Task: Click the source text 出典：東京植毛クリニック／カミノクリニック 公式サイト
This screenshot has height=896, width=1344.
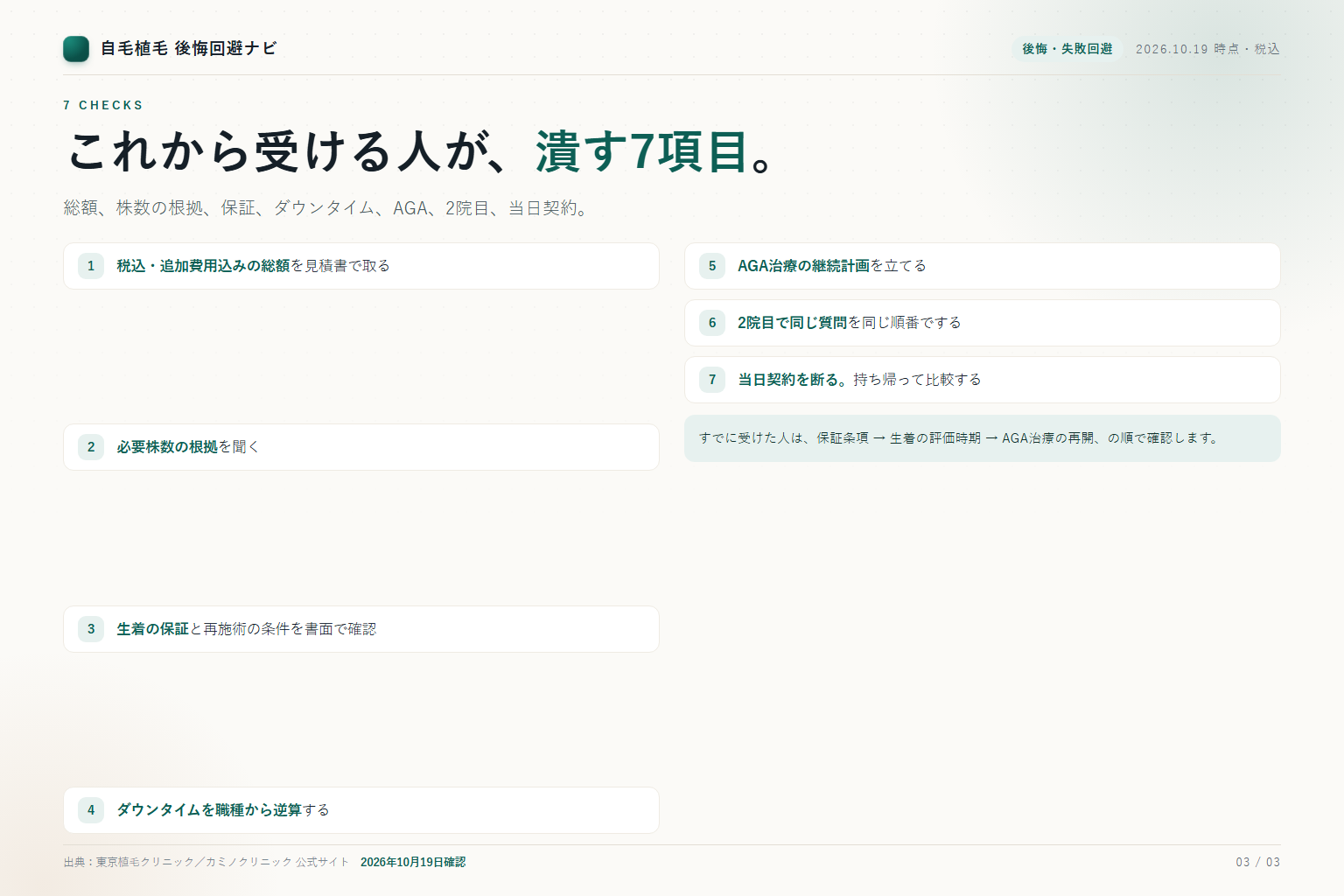Action: (x=206, y=863)
